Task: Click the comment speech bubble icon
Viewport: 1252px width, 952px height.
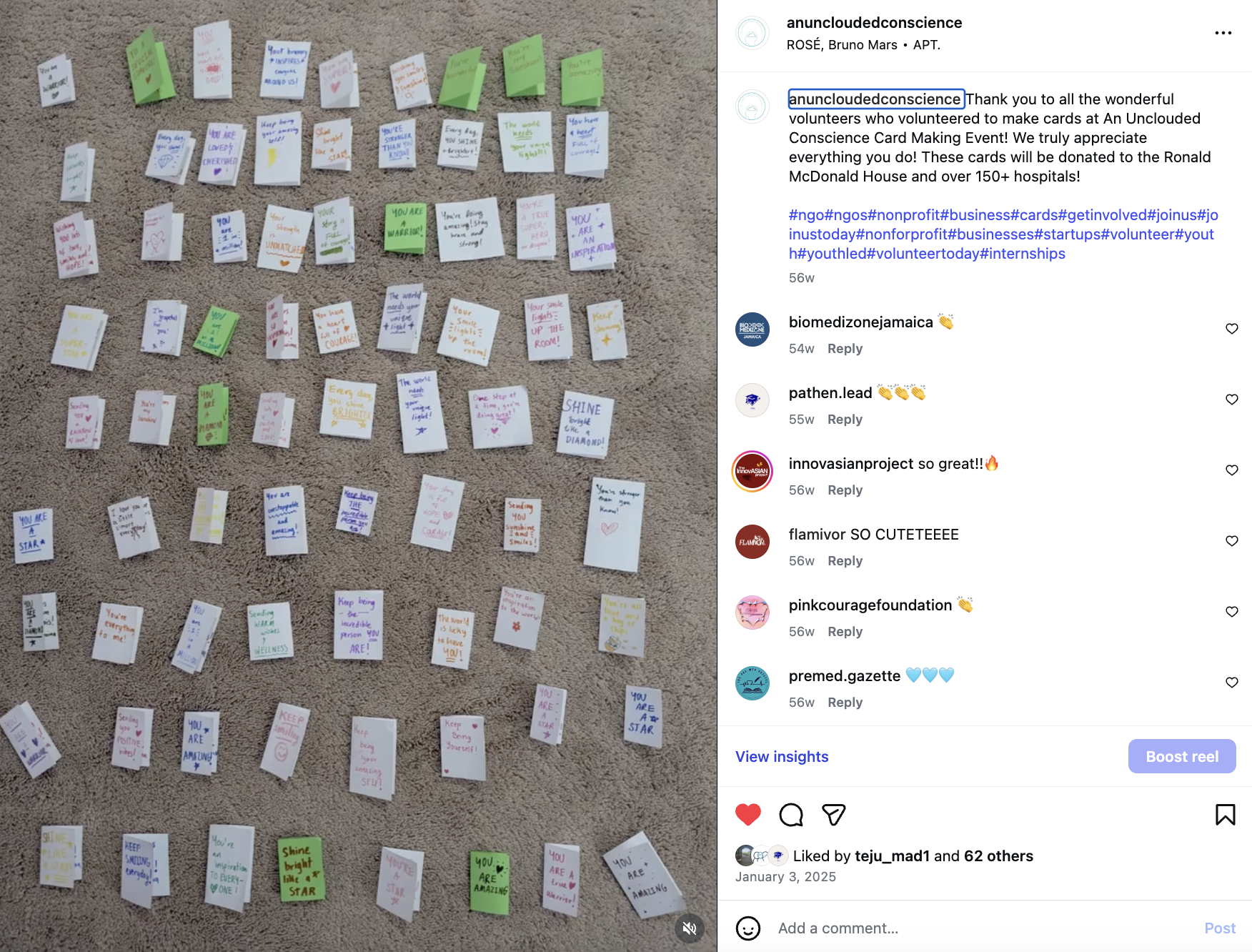Action: tap(791, 815)
